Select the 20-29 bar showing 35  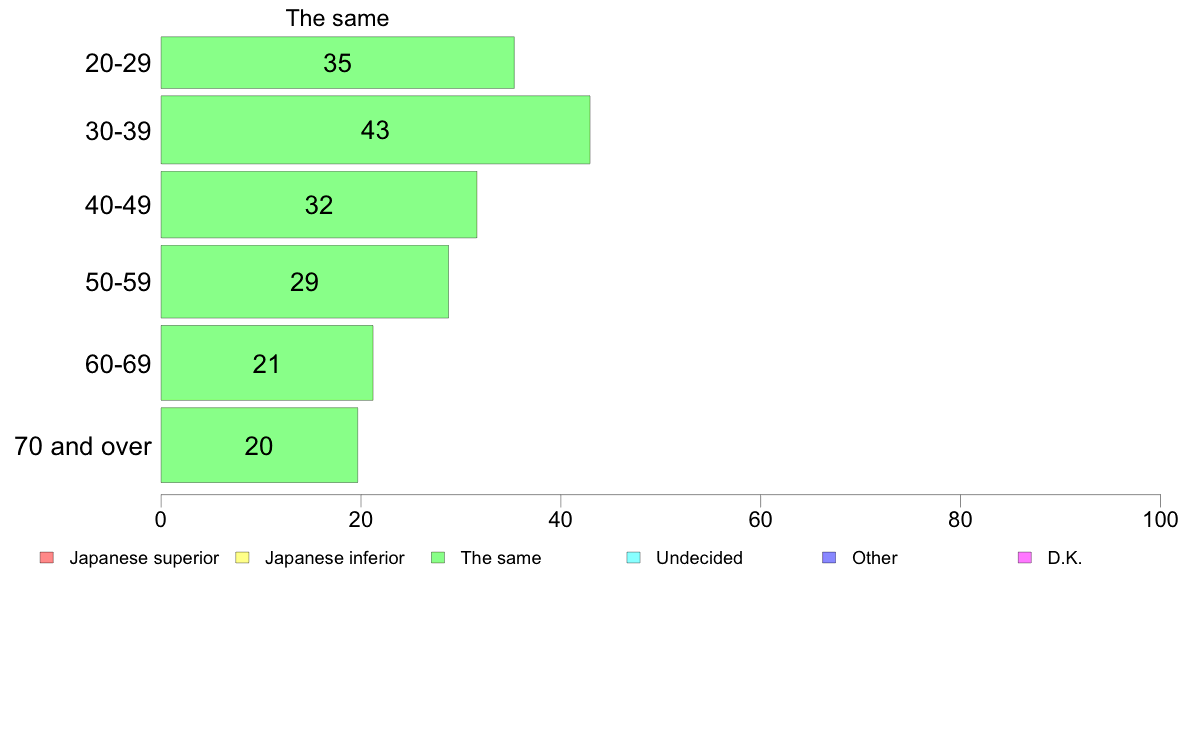click(x=337, y=63)
